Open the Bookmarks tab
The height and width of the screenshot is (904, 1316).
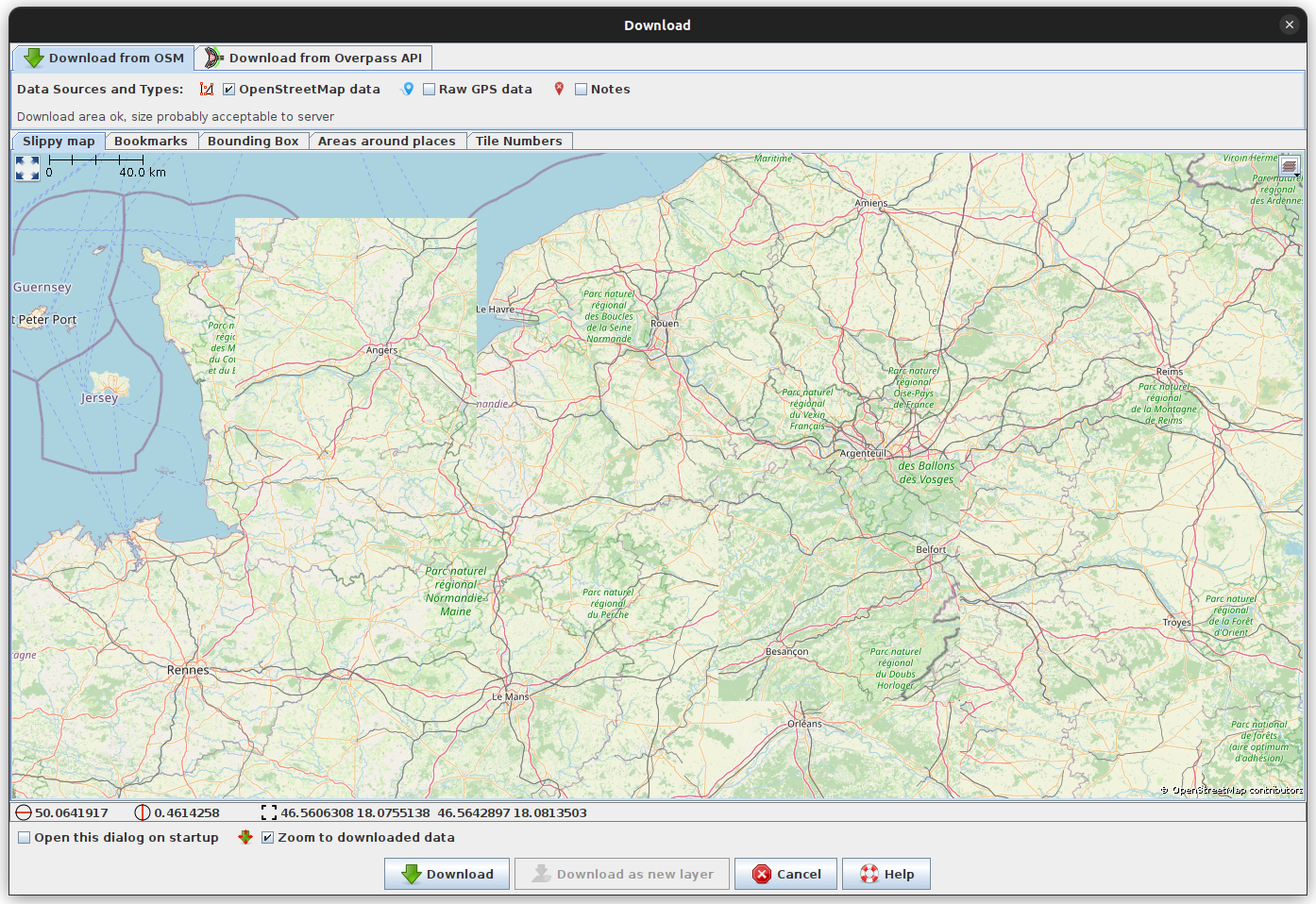(x=150, y=141)
